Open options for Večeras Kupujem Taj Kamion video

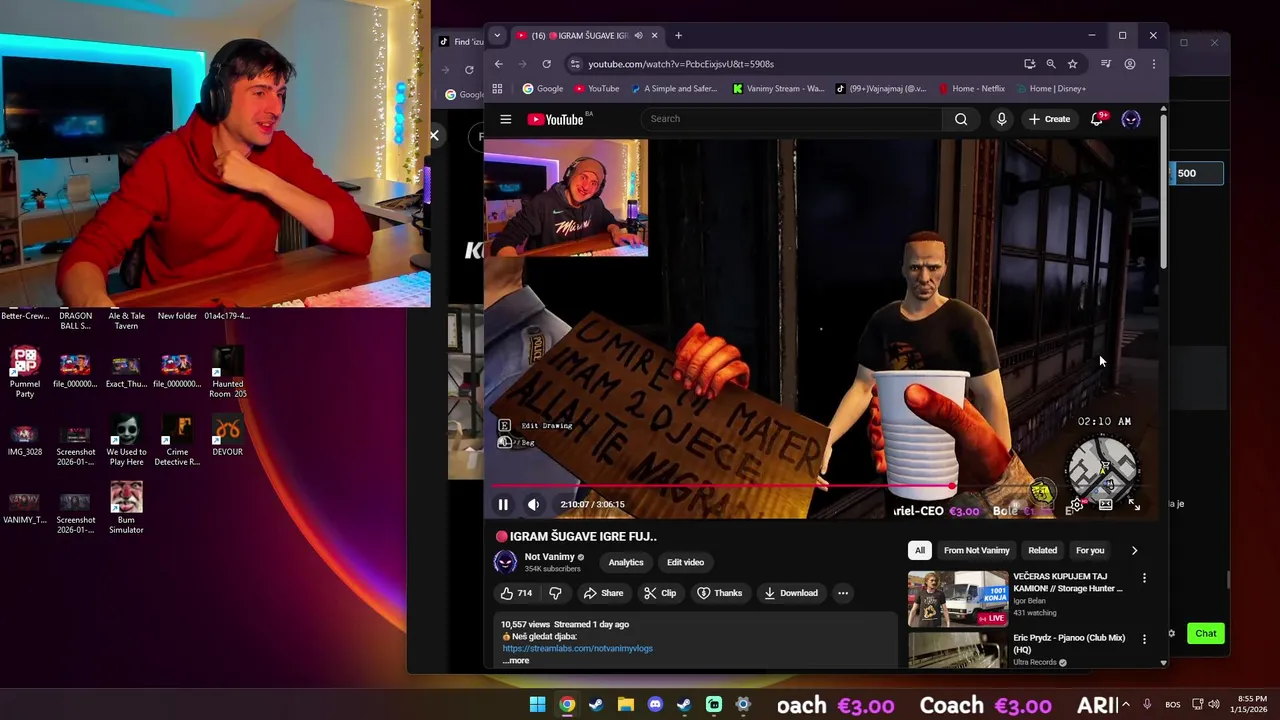(x=1144, y=578)
